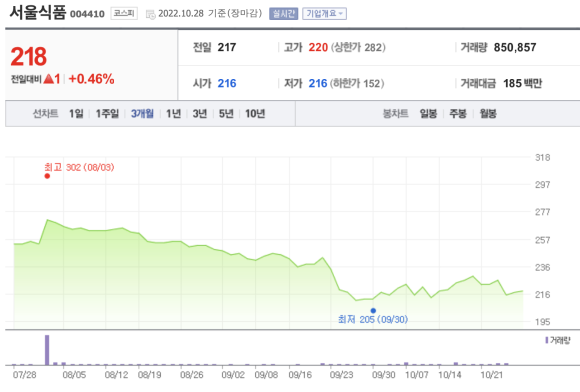Toggle the 실시간 real-time button
This screenshot has height=392, width=580.
click(283, 14)
